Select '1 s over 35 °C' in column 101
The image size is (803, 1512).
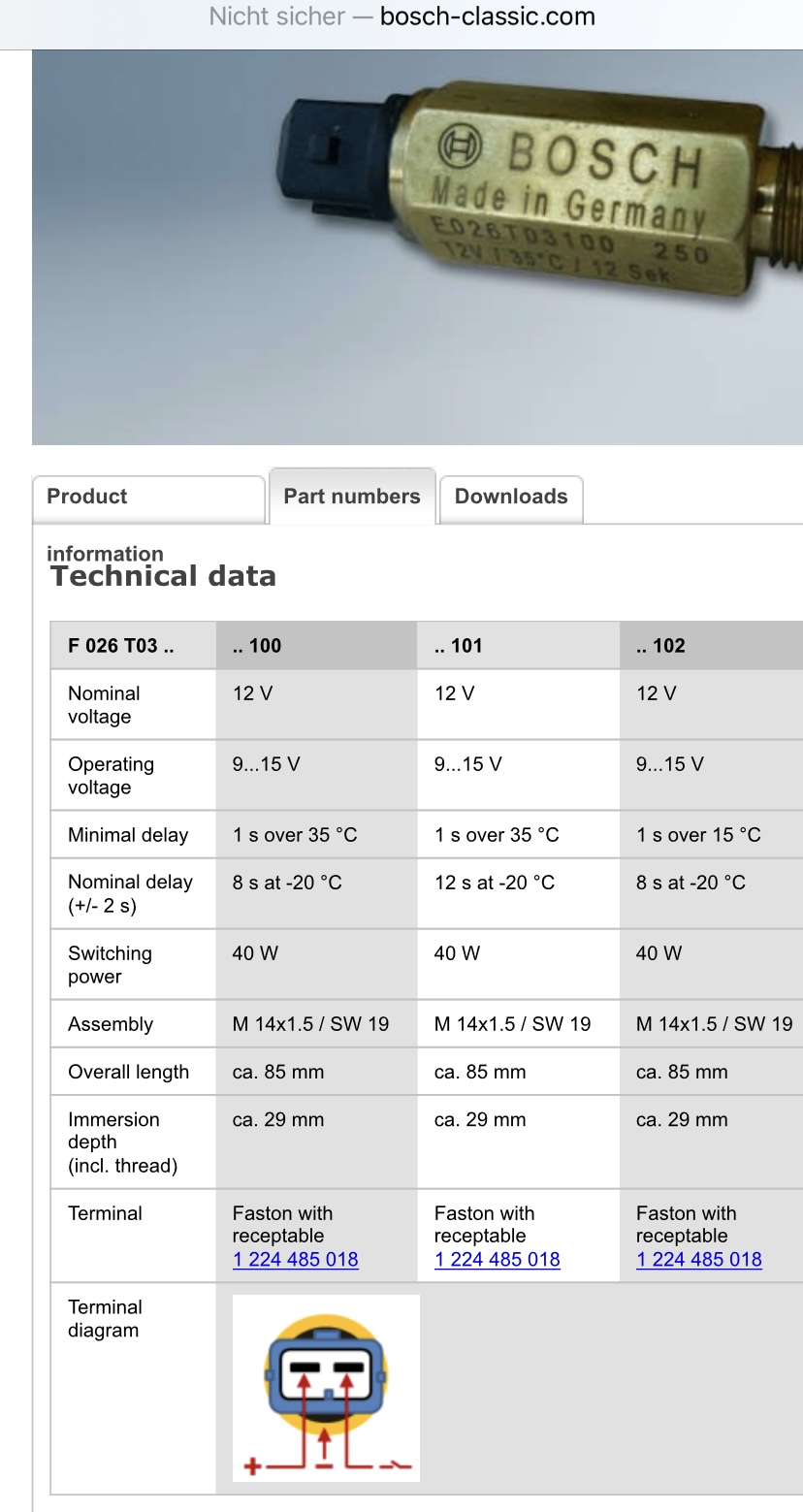(x=497, y=835)
